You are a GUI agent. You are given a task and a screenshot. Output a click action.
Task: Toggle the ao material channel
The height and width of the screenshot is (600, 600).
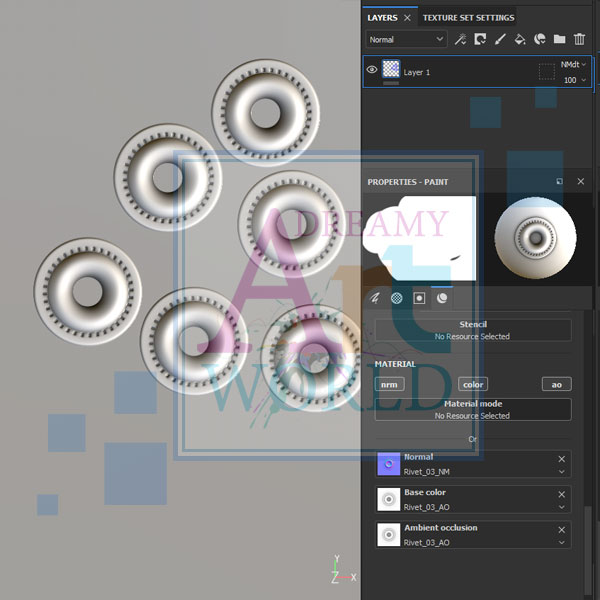[x=557, y=384]
